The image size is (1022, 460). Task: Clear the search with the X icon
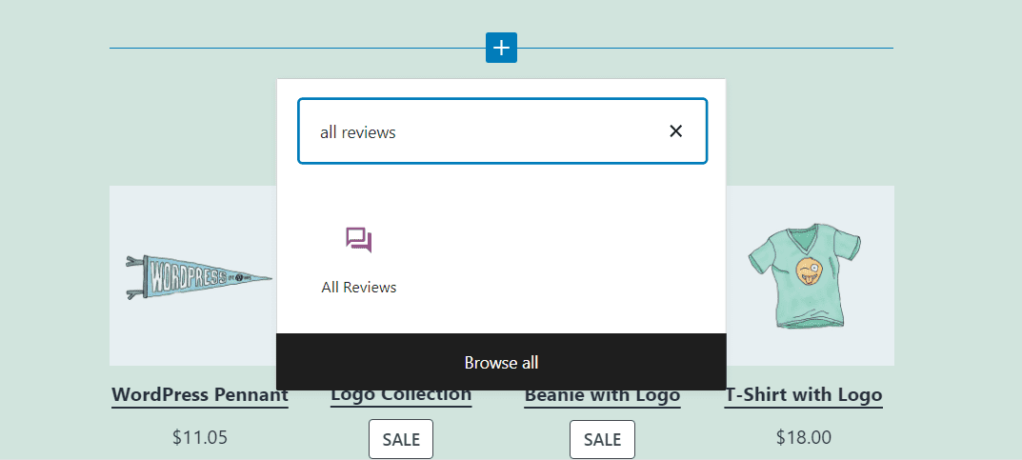click(676, 131)
